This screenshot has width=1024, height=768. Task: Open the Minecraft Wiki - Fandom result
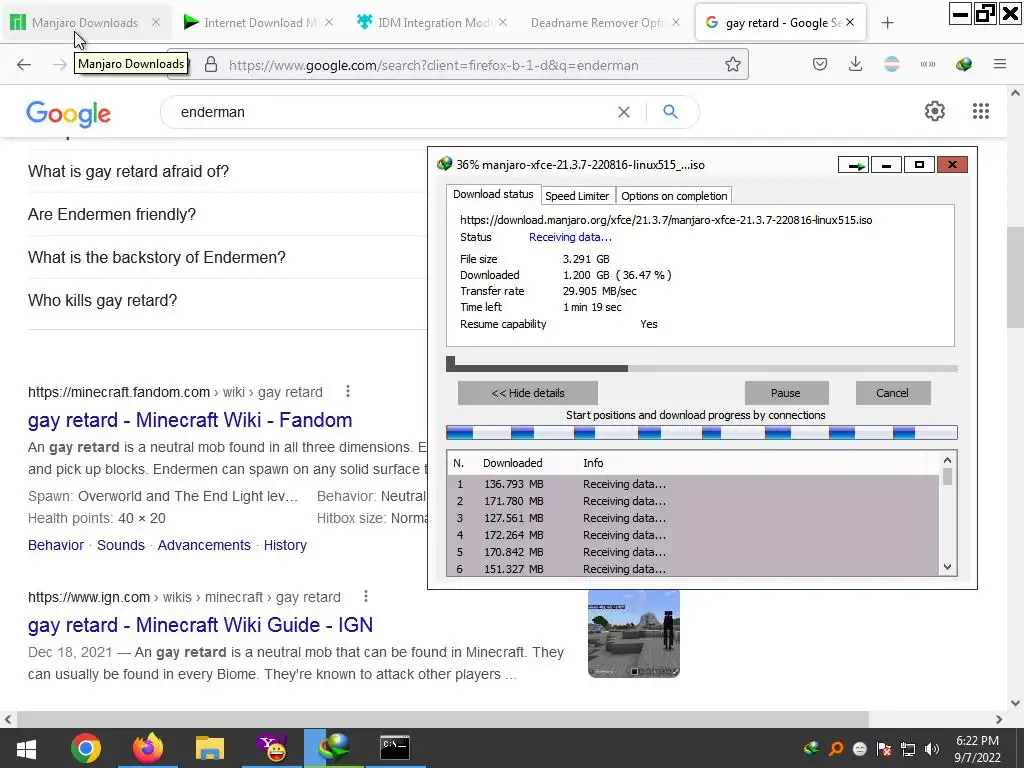click(190, 420)
